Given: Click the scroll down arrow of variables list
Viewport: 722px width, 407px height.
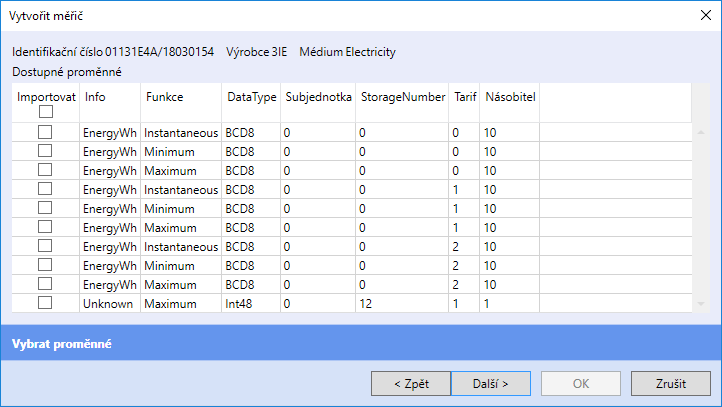Looking at the screenshot, I should pos(701,304).
